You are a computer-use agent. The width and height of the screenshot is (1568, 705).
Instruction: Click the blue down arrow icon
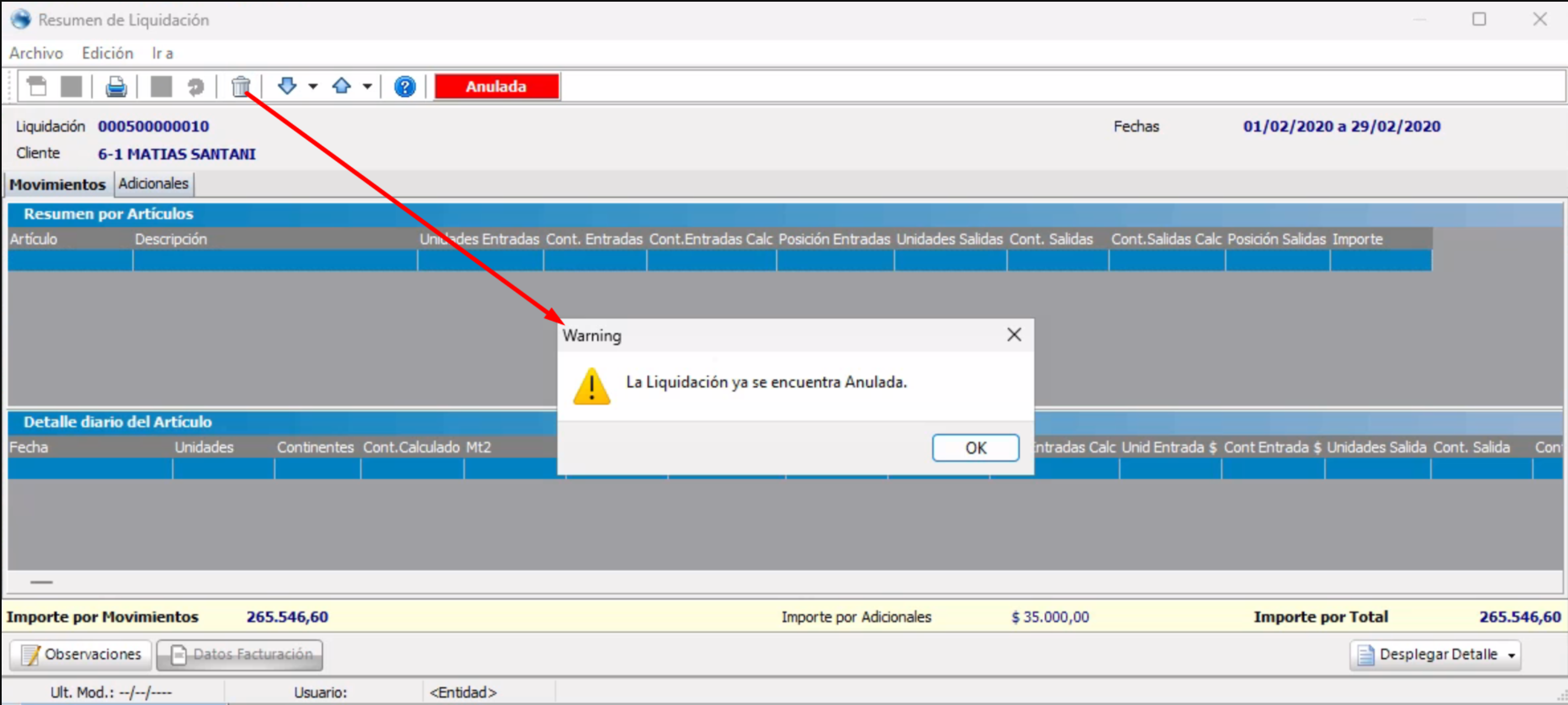coord(287,86)
